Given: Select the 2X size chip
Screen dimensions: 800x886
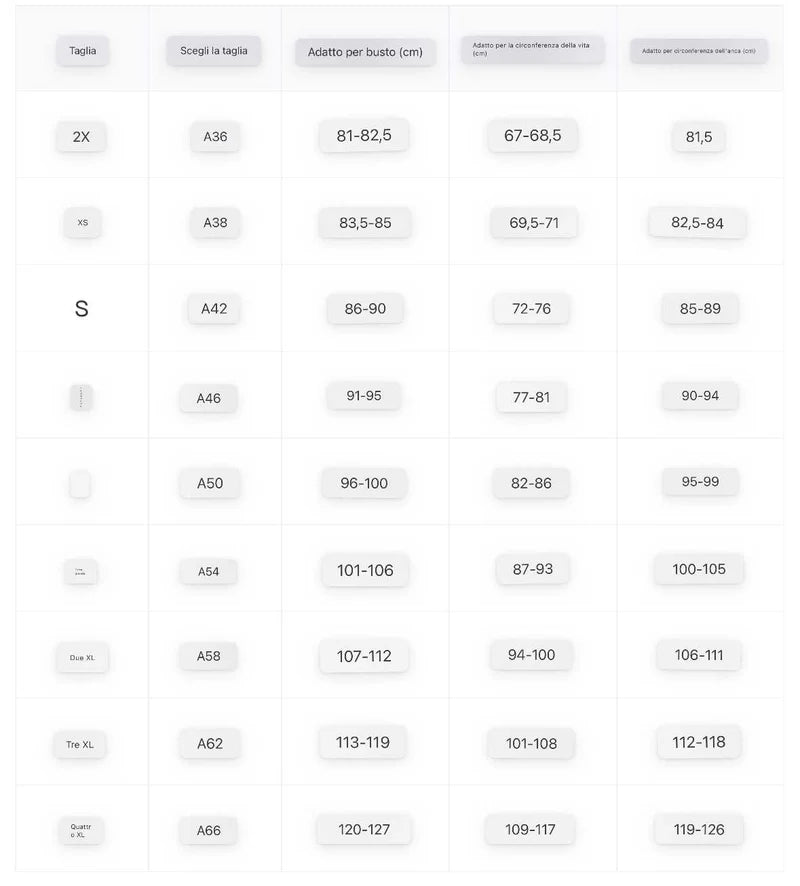Looking at the screenshot, I should 81,137.
